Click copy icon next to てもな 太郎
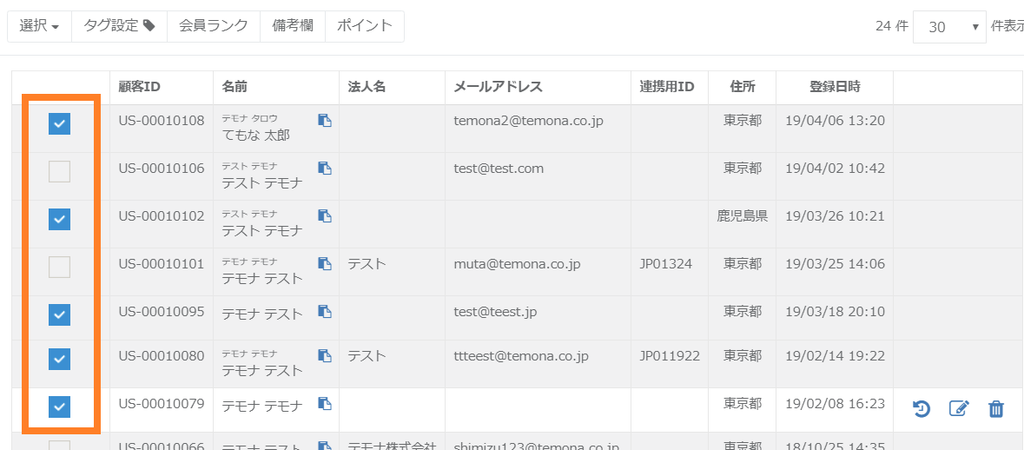This screenshot has width=1024, height=450. click(x=325, y=121)
